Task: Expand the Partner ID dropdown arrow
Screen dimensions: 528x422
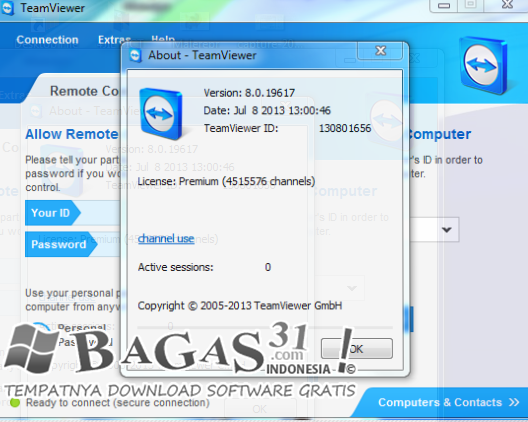Action: (447, 230)
